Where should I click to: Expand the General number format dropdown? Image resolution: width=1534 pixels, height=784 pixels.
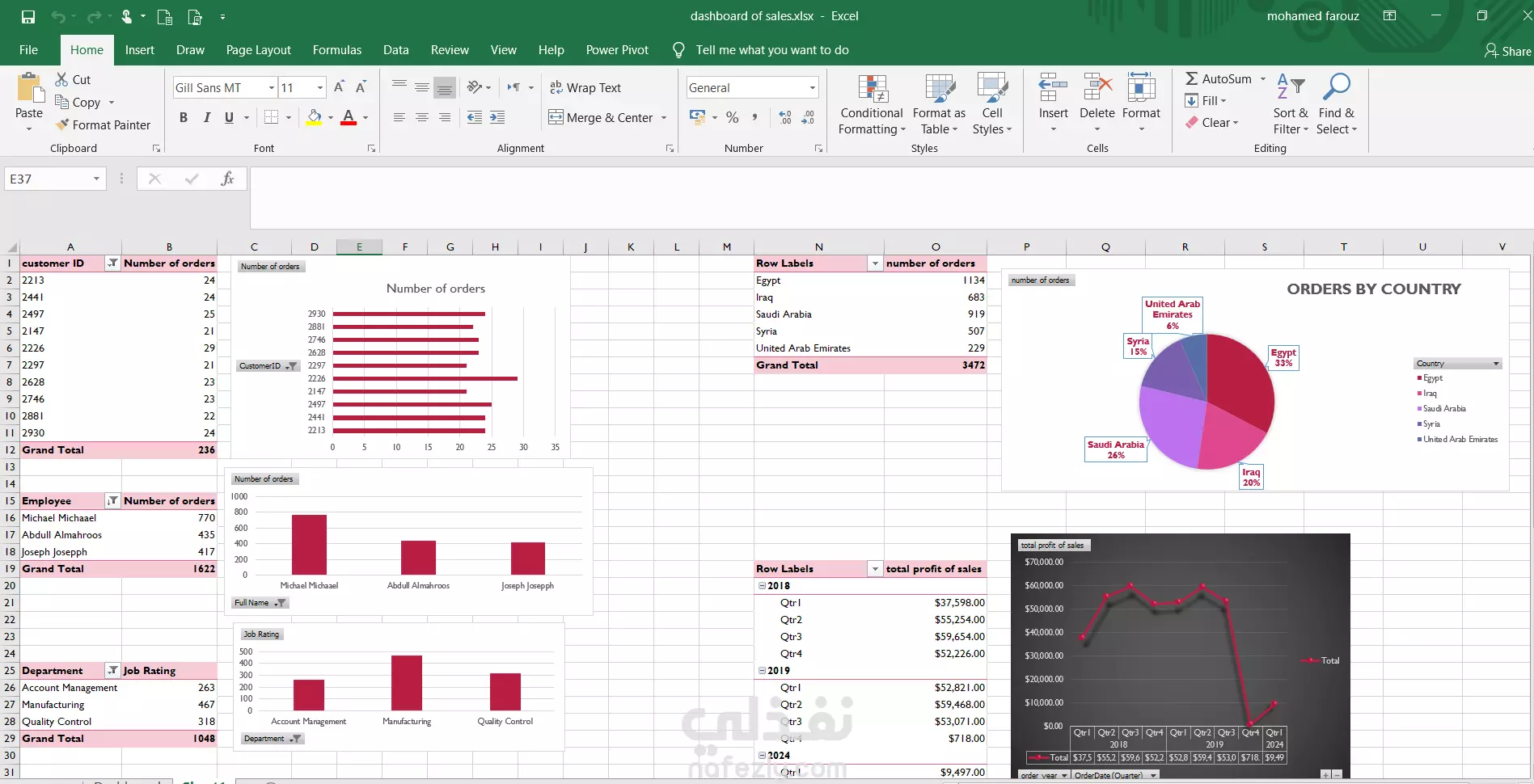point(812,87)
